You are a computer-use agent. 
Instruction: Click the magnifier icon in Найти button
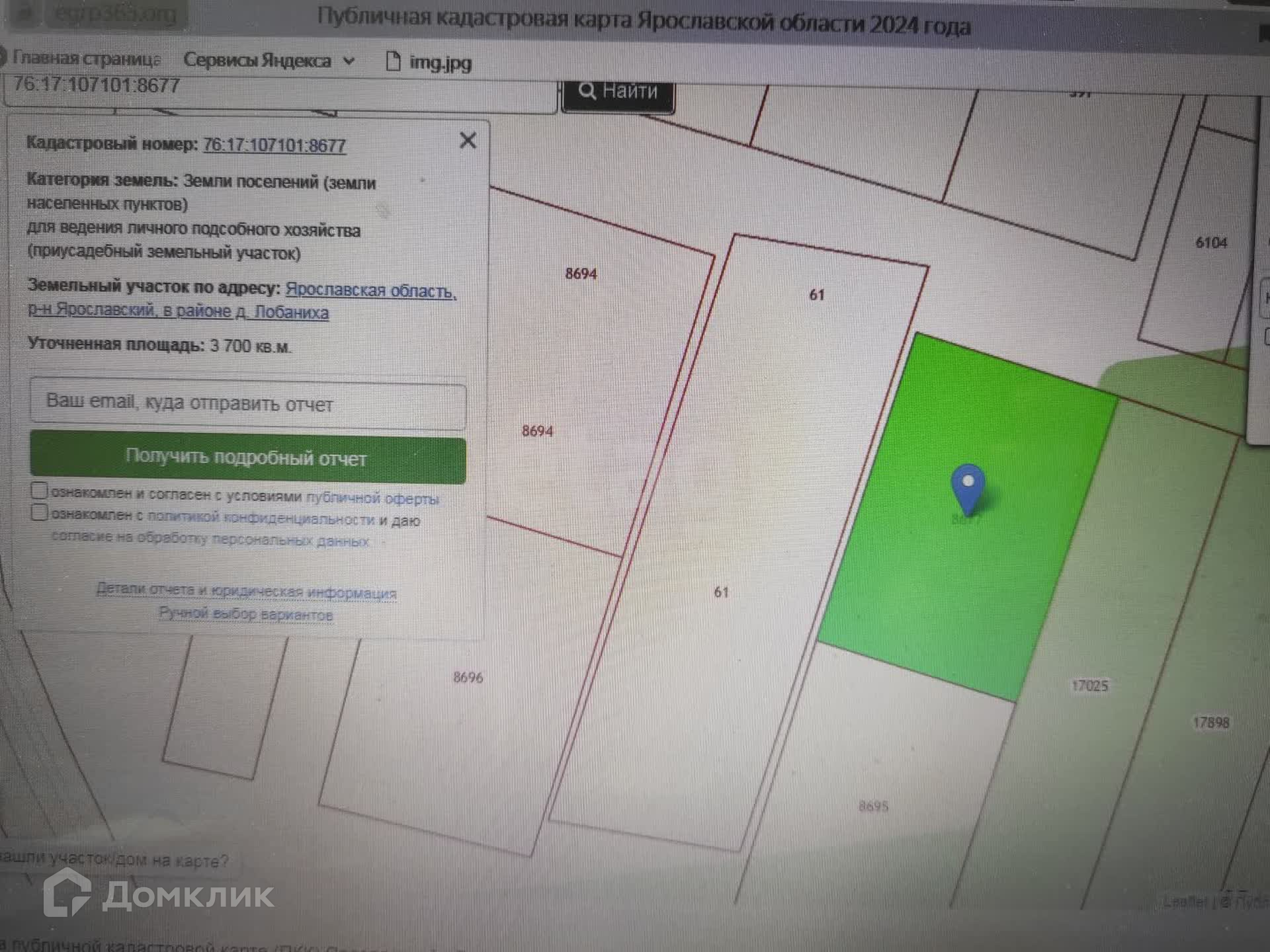click(587, 91)
